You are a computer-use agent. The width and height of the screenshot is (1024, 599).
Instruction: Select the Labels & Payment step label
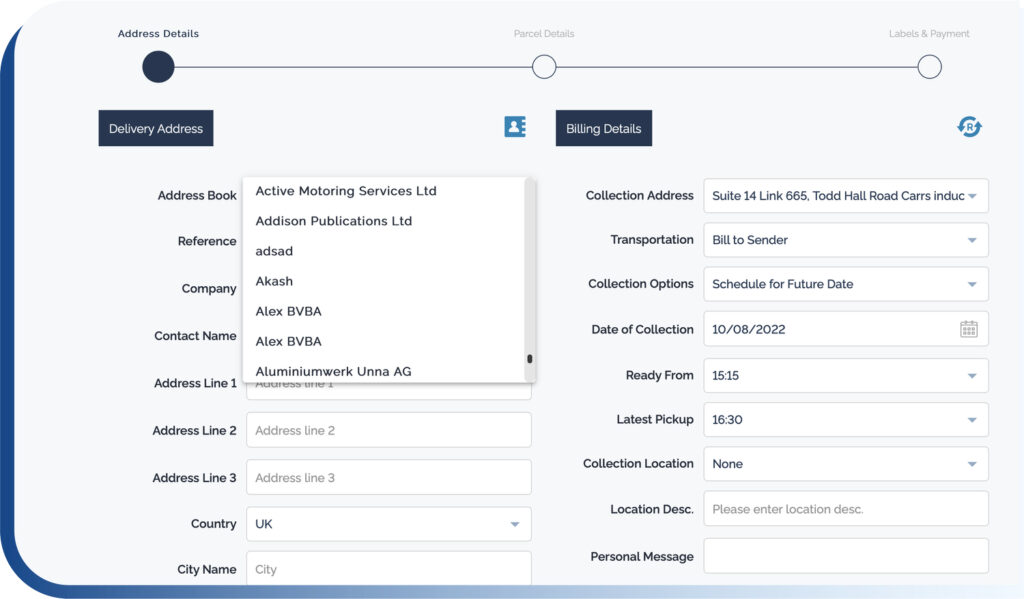pos(929,33)
